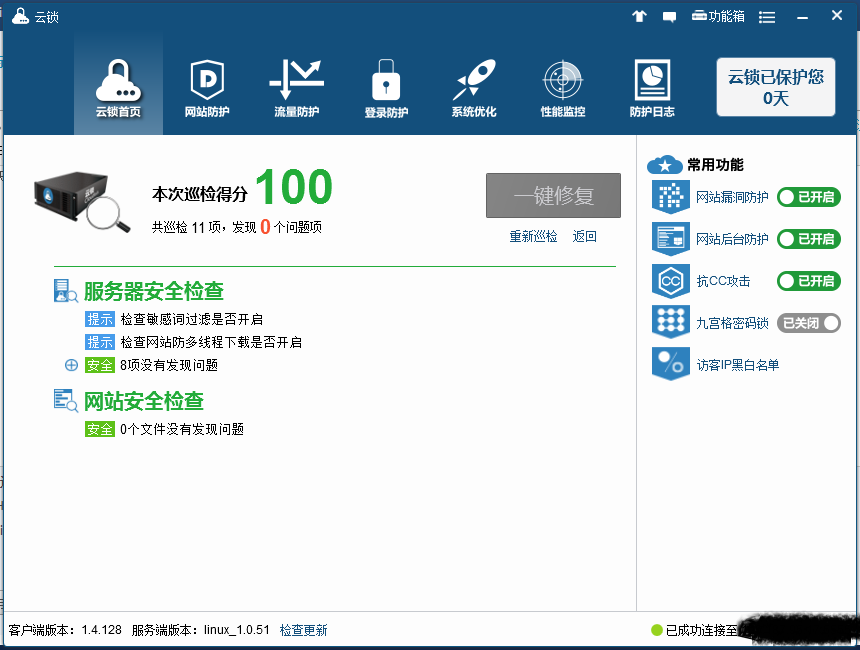The width and height of the screenshot is (860, 650).
Task: Toggle the 抗CC攻击 switch
Action: (x=808, y=281)
